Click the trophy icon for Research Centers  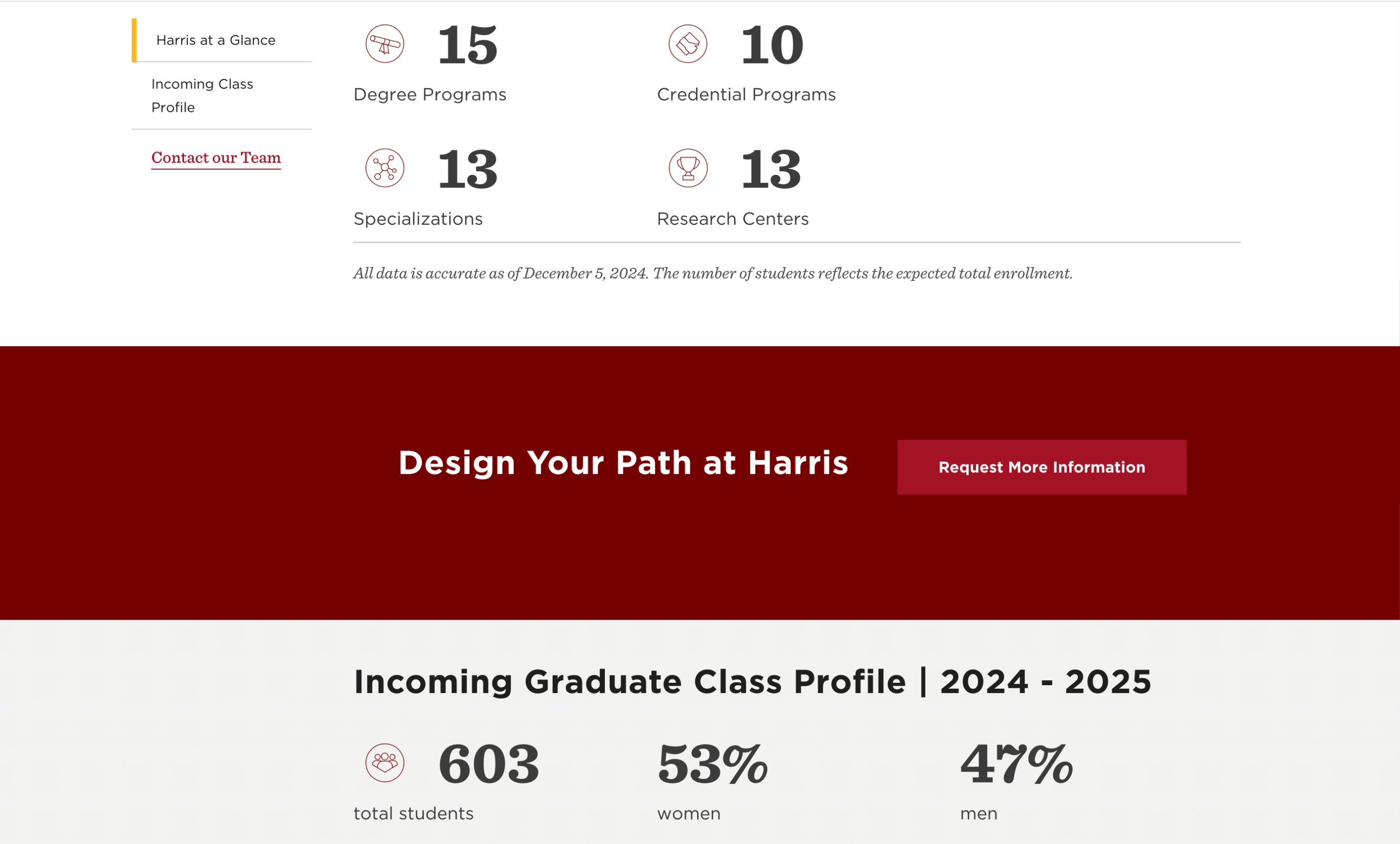click(688, 168)
